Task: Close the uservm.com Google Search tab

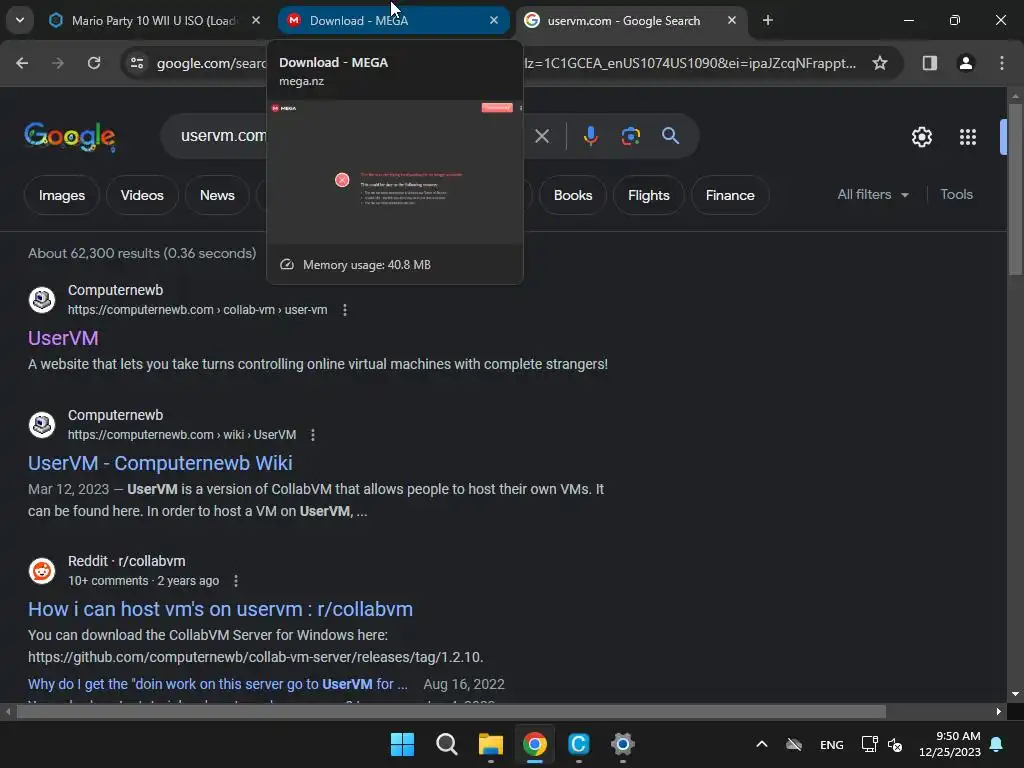Action: [732, 21]
